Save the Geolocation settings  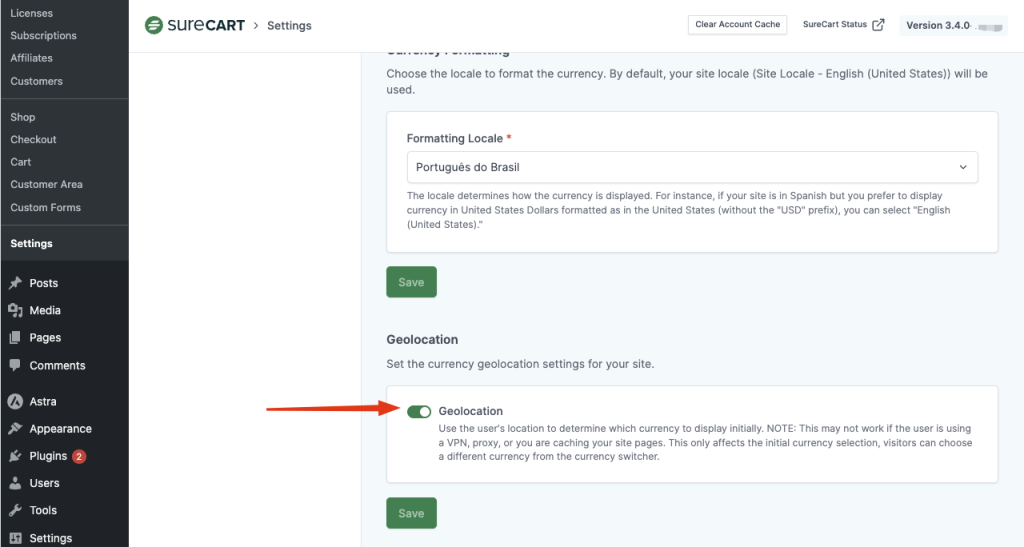coord(411,513)
